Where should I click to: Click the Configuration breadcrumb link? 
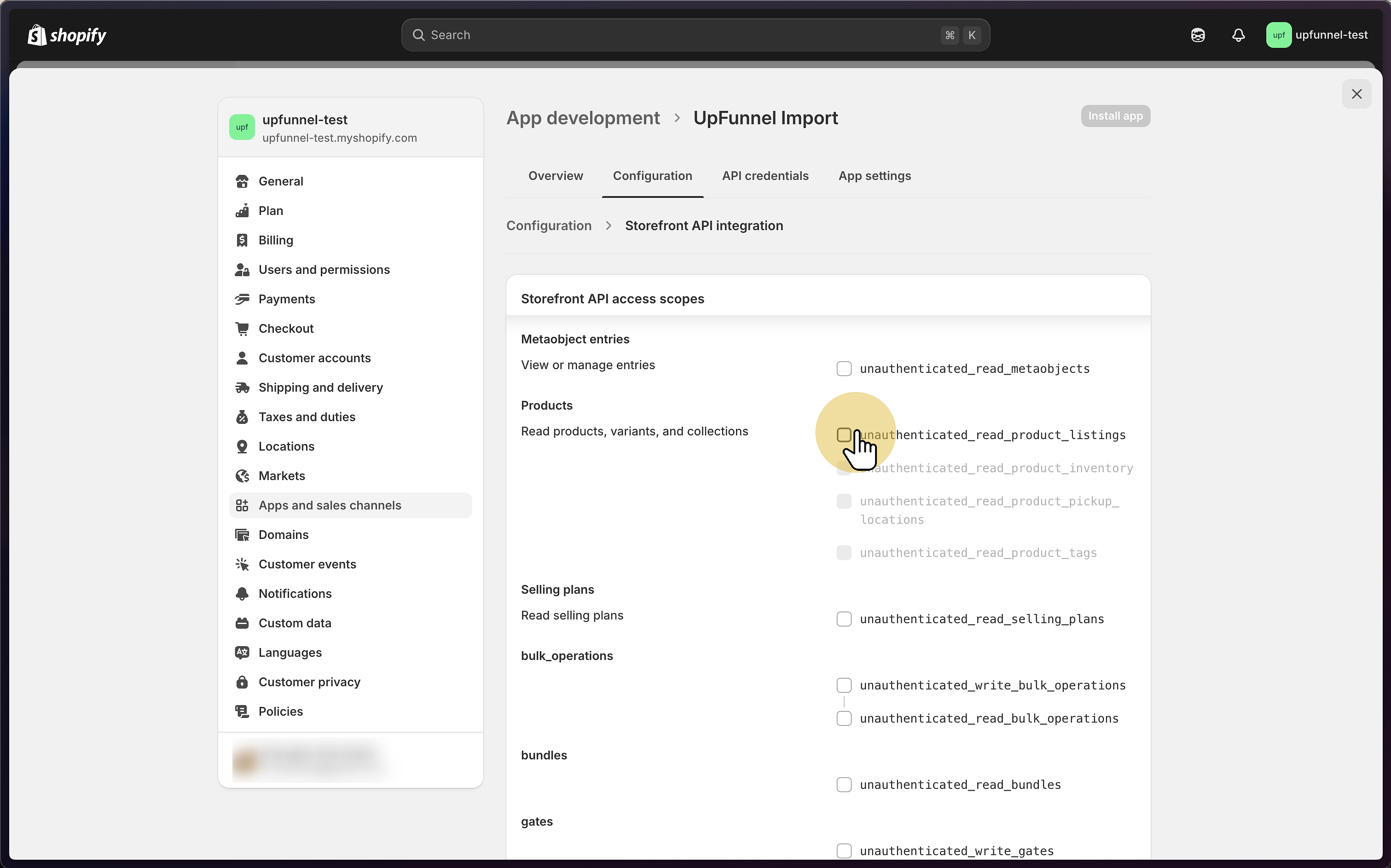[x=548, y=226]
